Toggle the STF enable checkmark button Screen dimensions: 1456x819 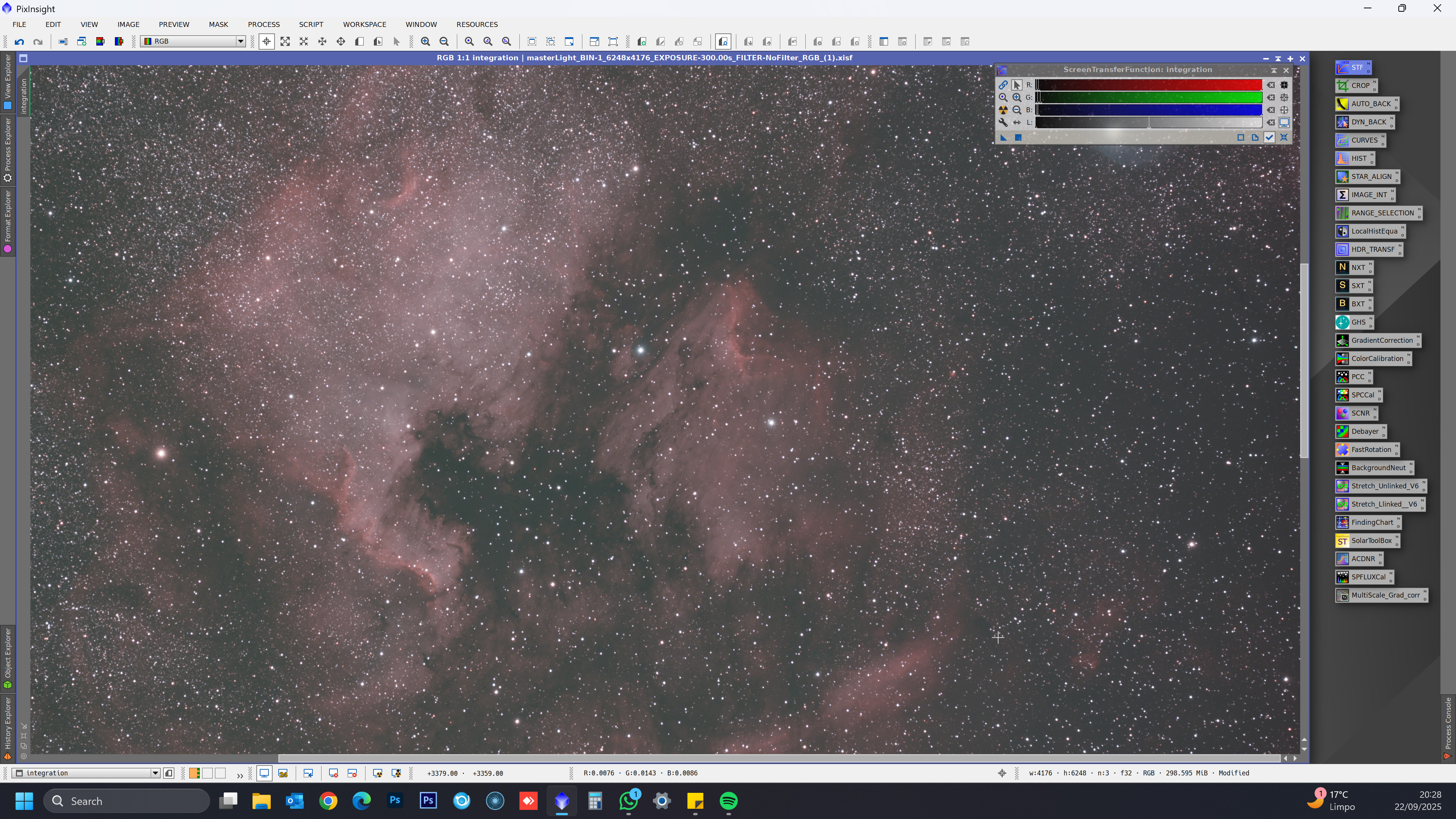click(1269, 137)
